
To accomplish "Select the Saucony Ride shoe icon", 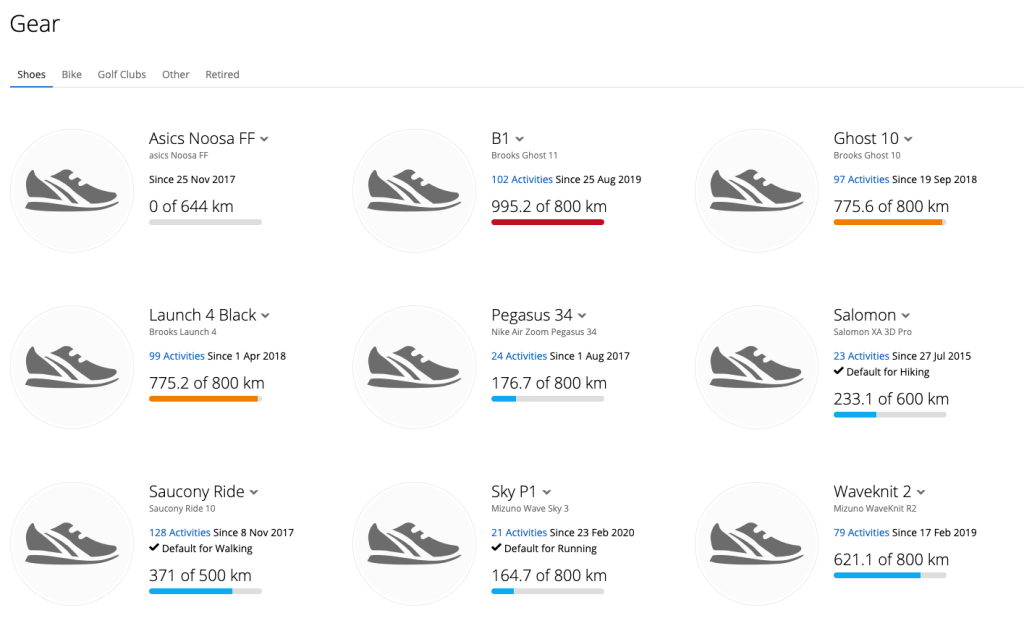I will click(70, 542).
